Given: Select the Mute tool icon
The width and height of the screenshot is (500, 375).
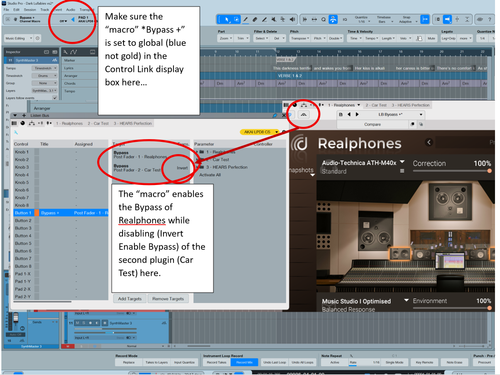Looking at the screenshot, I should tap(274, 20).
